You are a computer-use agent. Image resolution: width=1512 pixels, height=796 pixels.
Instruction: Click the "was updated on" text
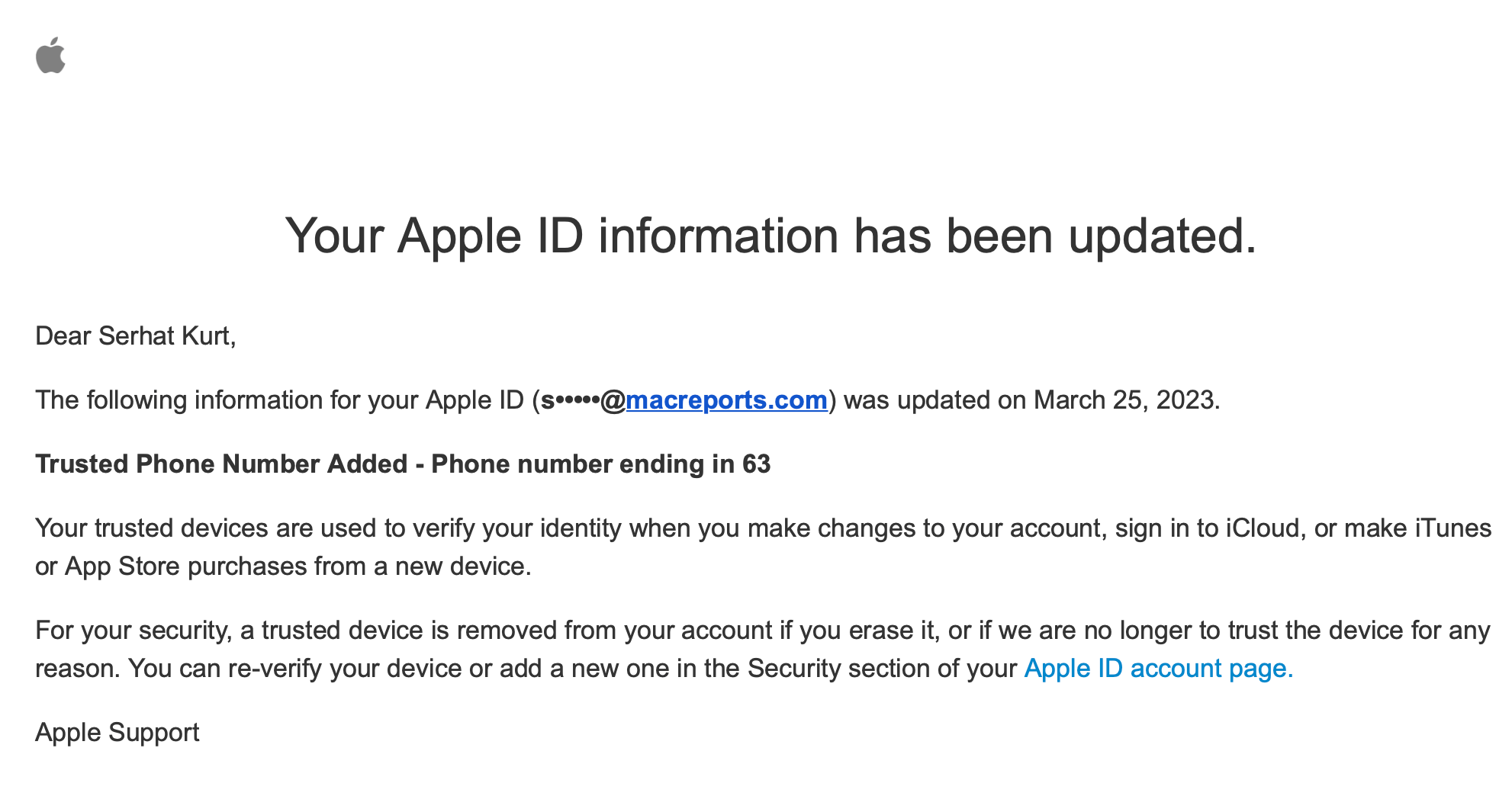pyautogui.click(x=935, y=400)
